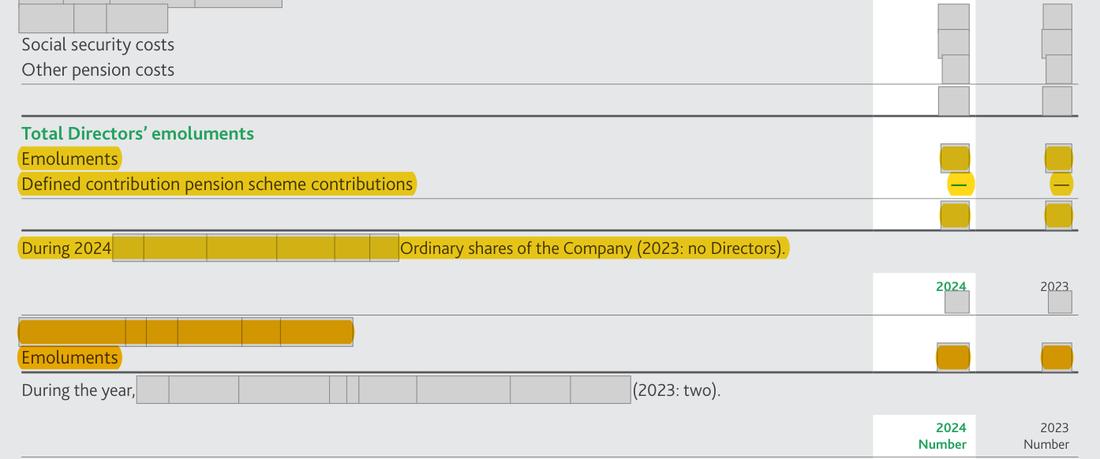
Task: Click the orange-highlighted "Emoluments" label
Action: pyautogui.click(x=69, y=358)
